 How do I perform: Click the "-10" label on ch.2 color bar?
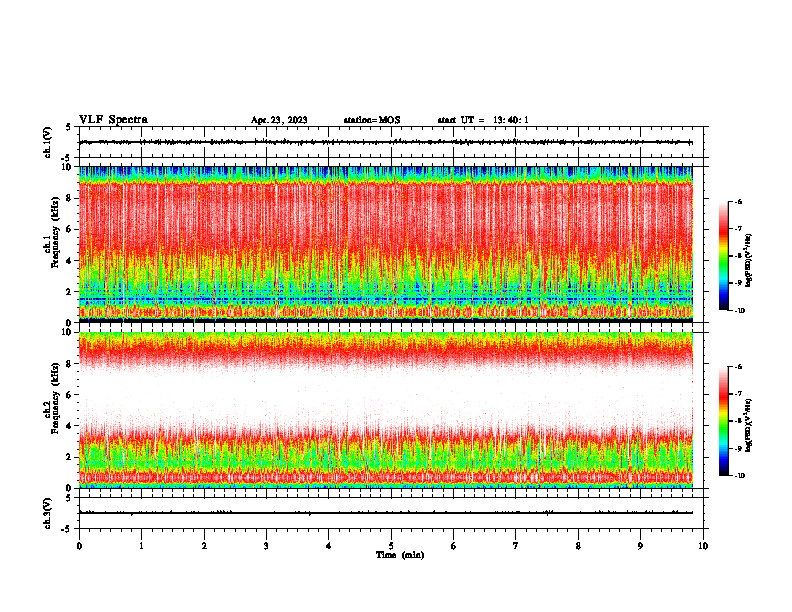(x=739, y=476)
